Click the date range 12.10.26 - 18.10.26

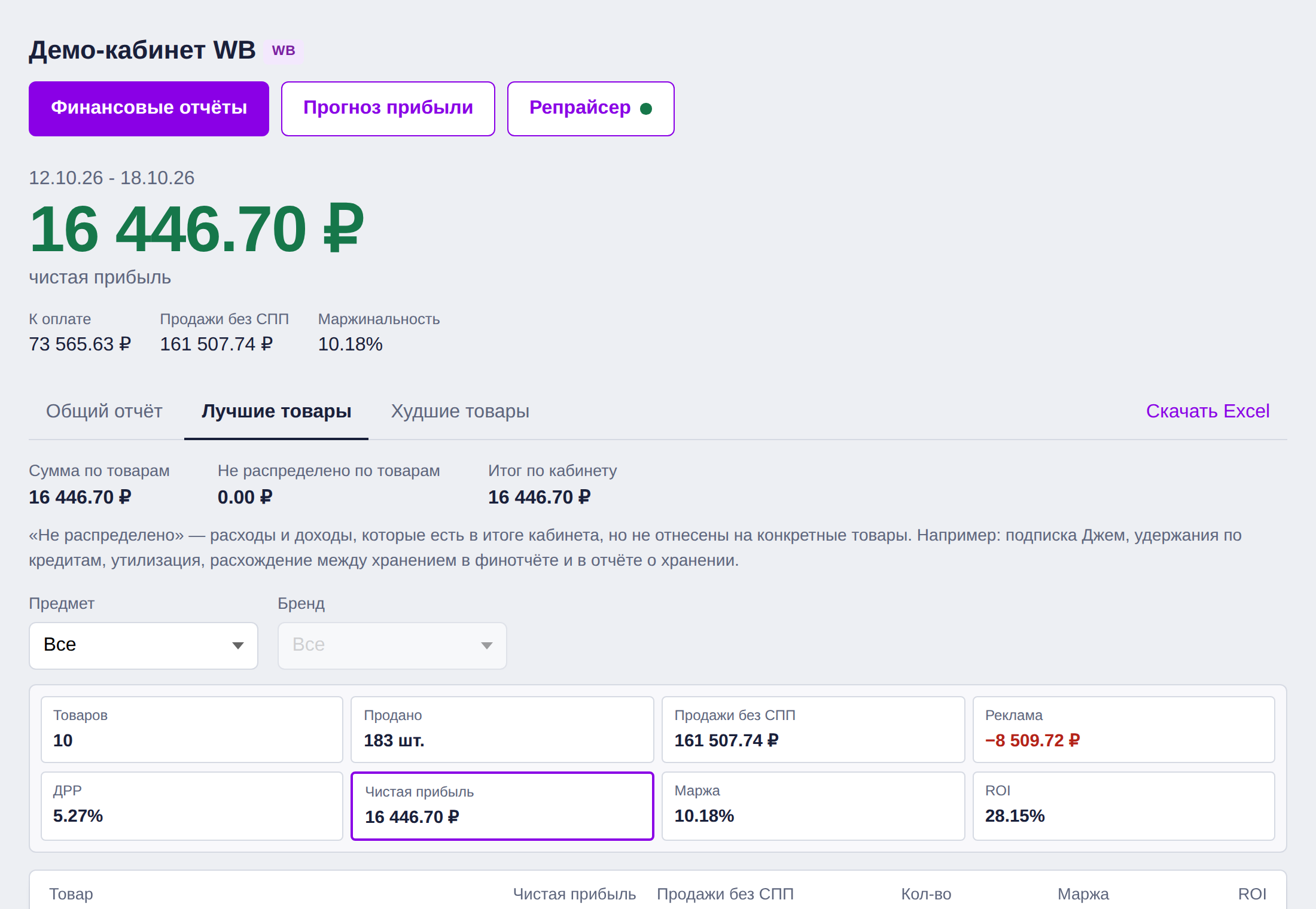[112, 178]
